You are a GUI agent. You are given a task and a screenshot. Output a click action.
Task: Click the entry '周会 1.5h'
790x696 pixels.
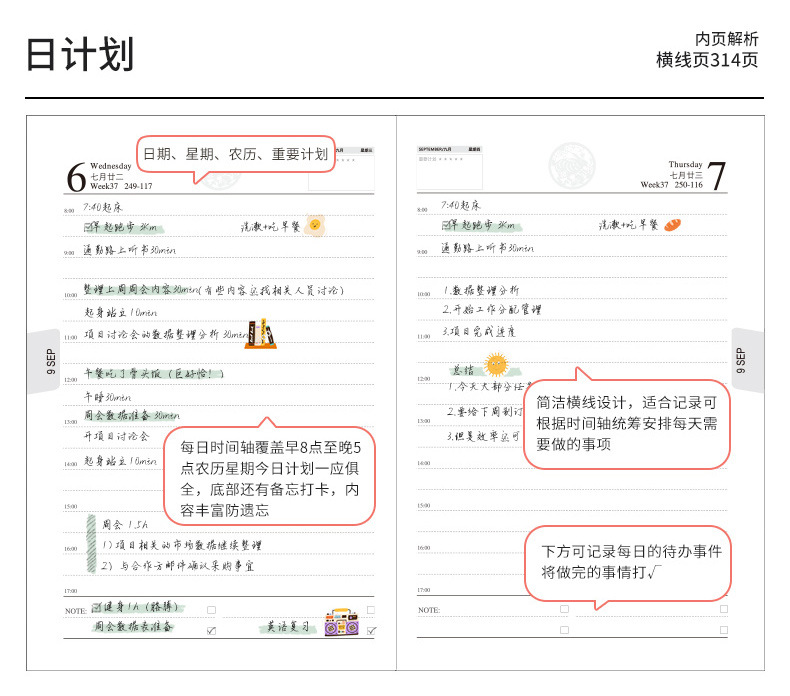point(125,525)
